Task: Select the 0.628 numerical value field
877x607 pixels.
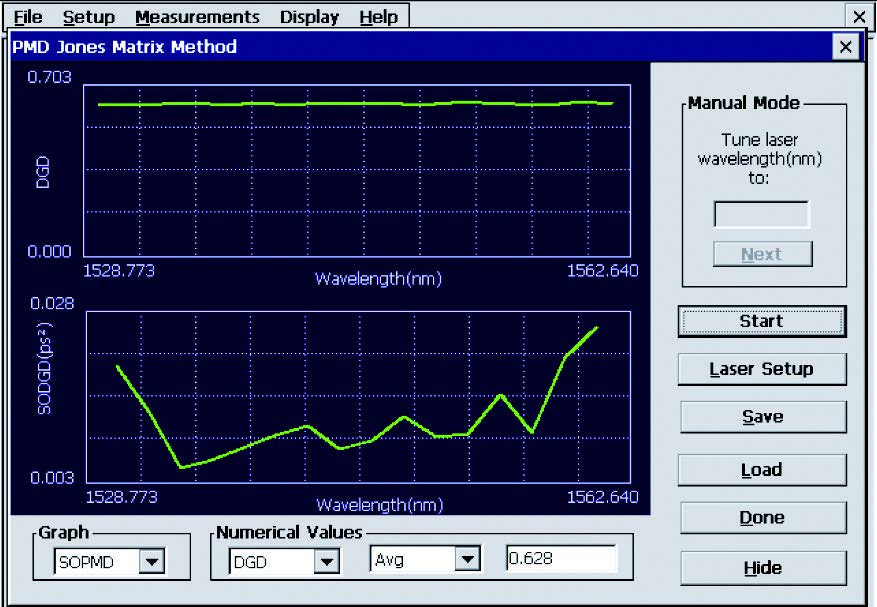Action: [x=560, y=560]
